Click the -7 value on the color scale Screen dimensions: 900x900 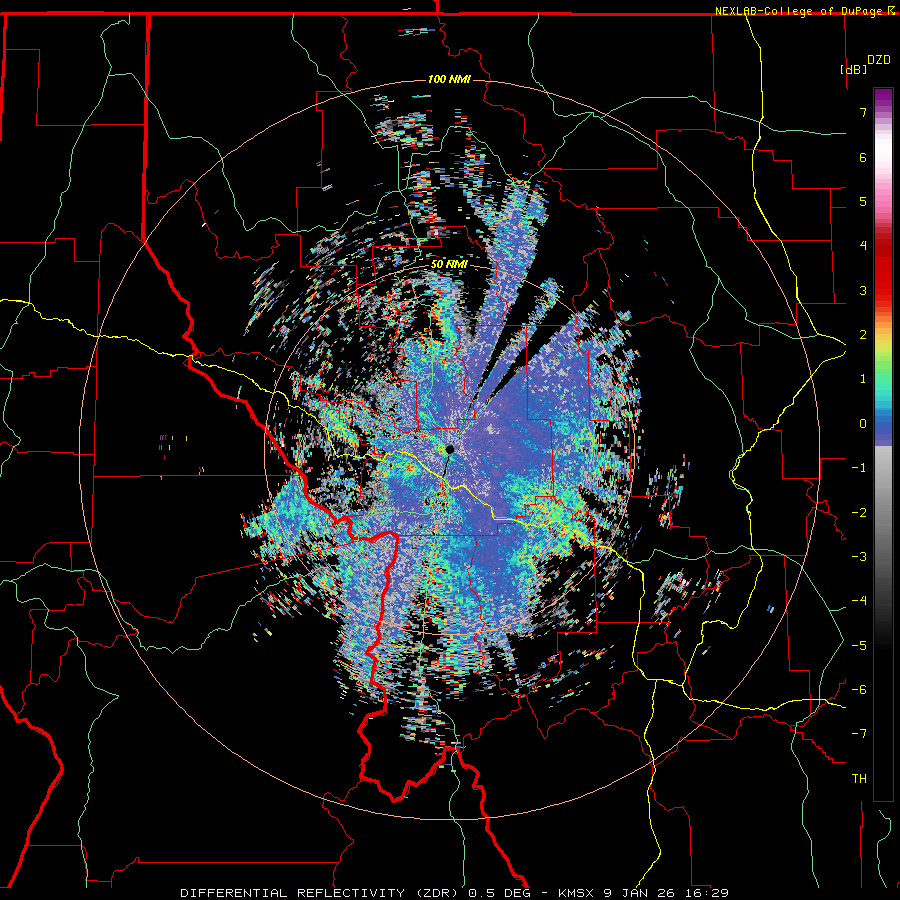coord(859,734)
